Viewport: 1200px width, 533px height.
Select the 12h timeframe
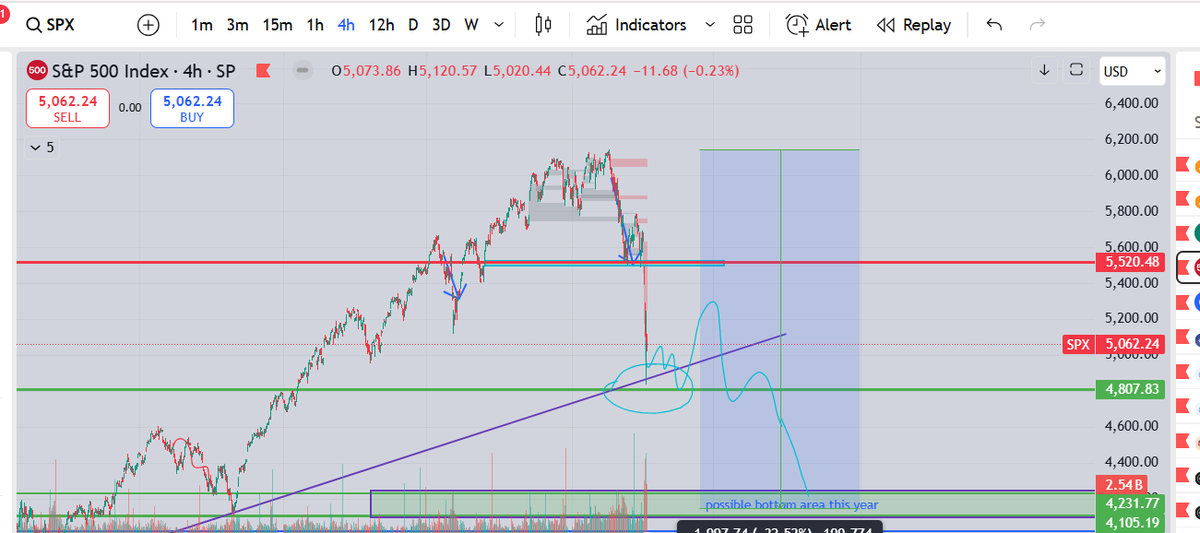point(381,25)
